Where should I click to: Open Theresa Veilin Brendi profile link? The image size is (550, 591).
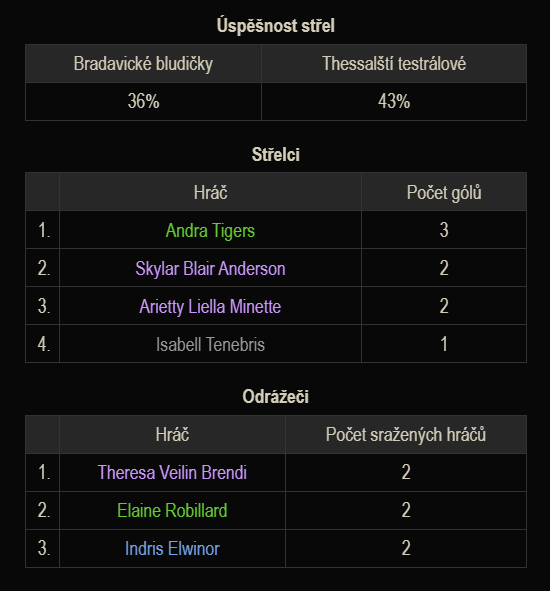[172, 472]
